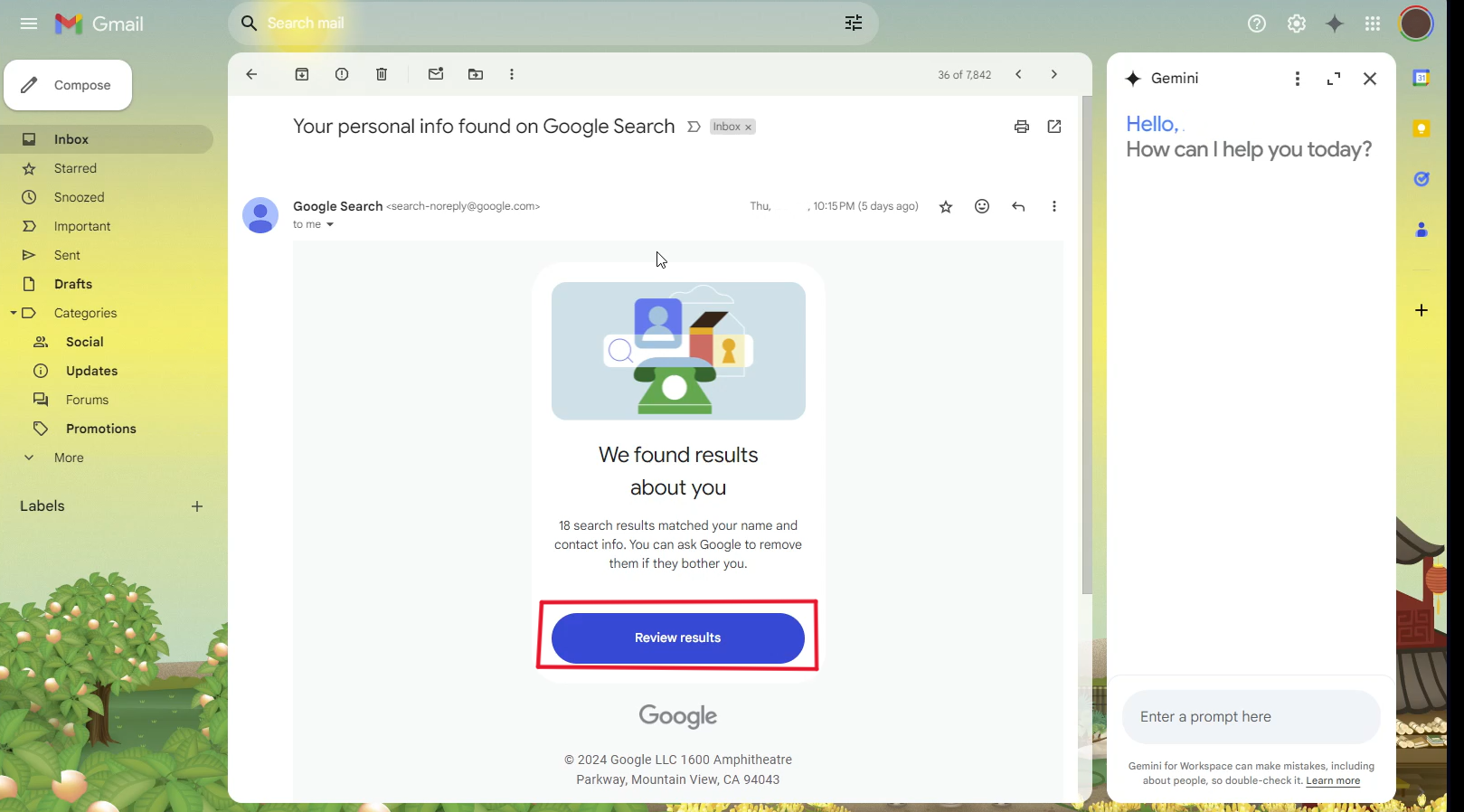Print all icon
The height and width of the screenshot is (812, 1464).
pyautogui.click(x=1022, y=127)
